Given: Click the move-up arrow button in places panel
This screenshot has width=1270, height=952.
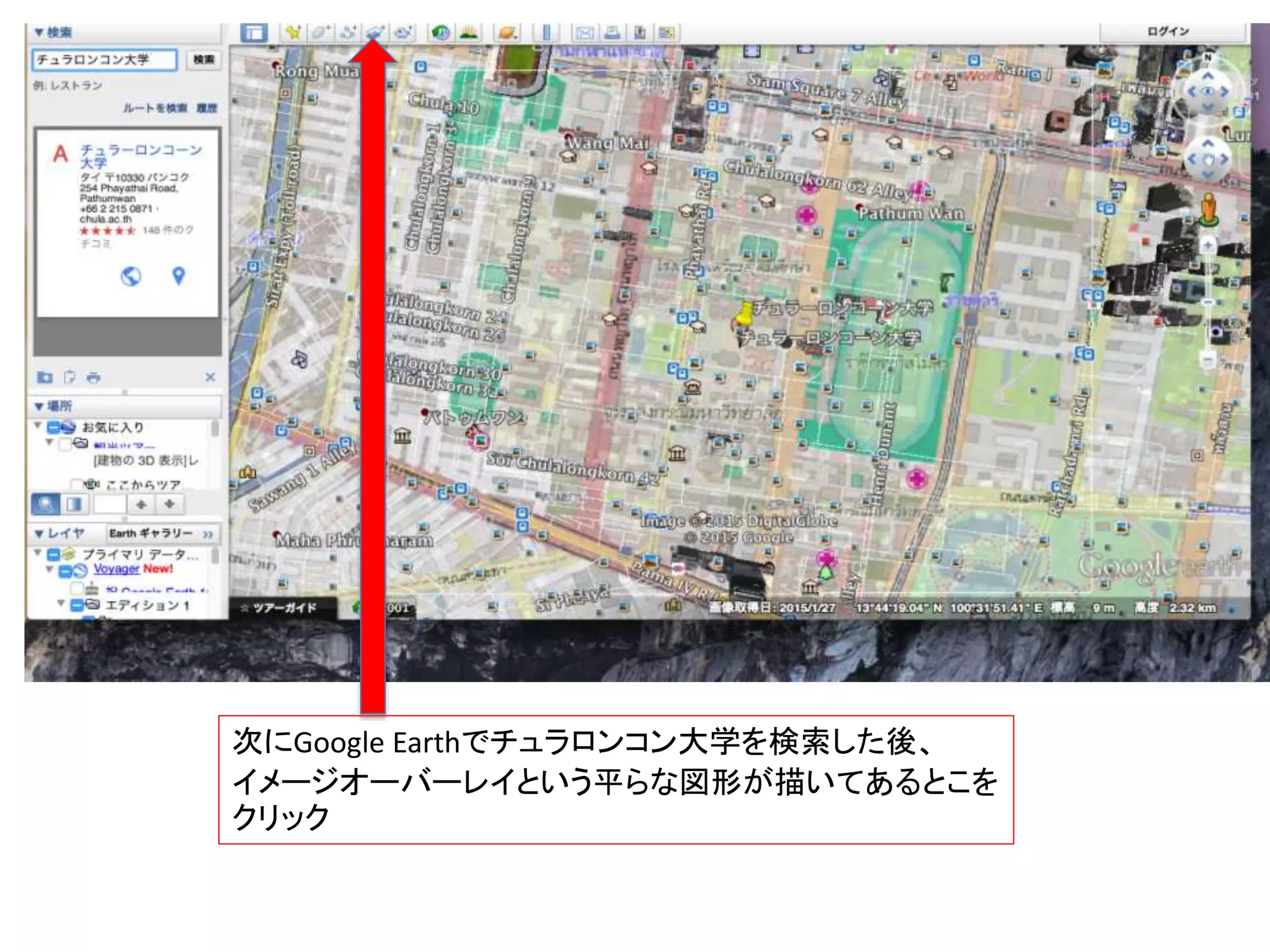Looking at the screenshot, I should [x=141, y=505].
